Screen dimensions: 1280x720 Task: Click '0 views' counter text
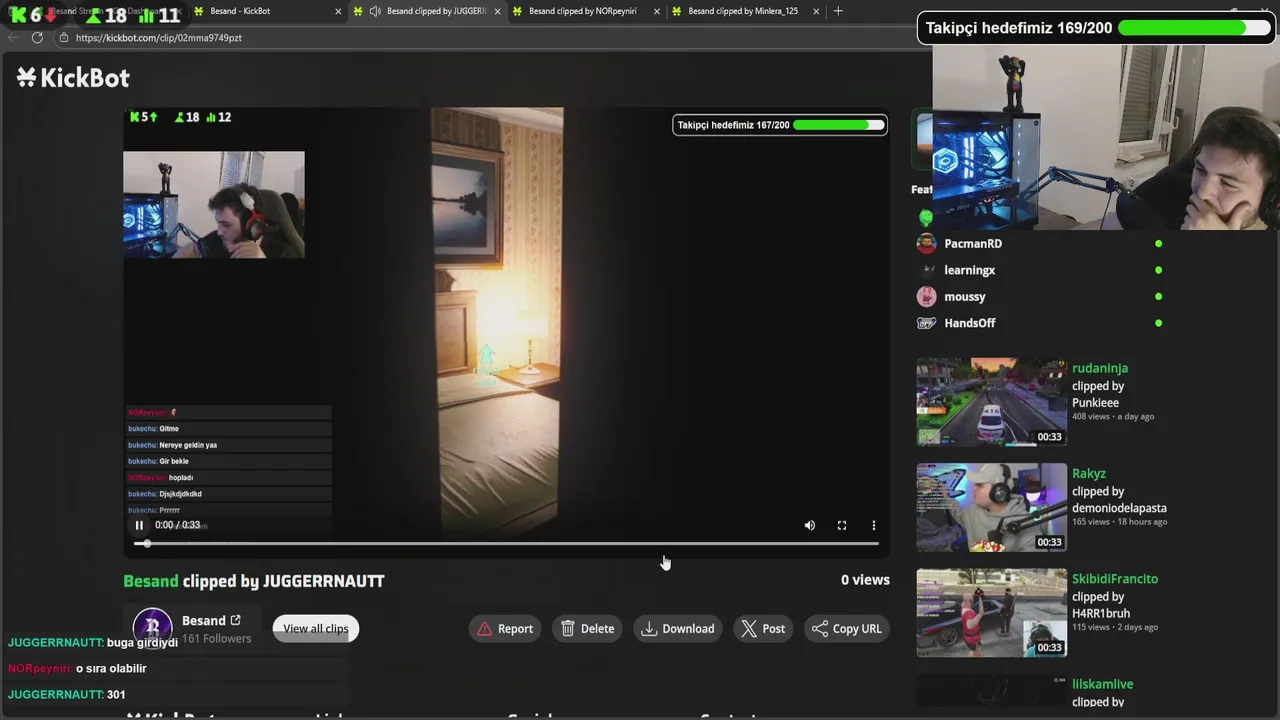(865, 580)
